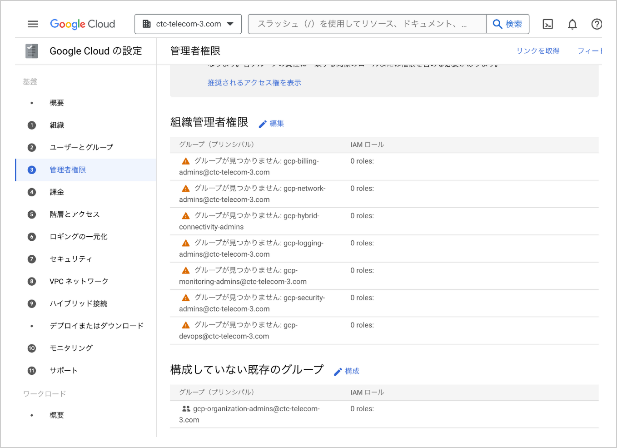Open サポート in sidebar
The image size is (617, 448).
point(63,371)
